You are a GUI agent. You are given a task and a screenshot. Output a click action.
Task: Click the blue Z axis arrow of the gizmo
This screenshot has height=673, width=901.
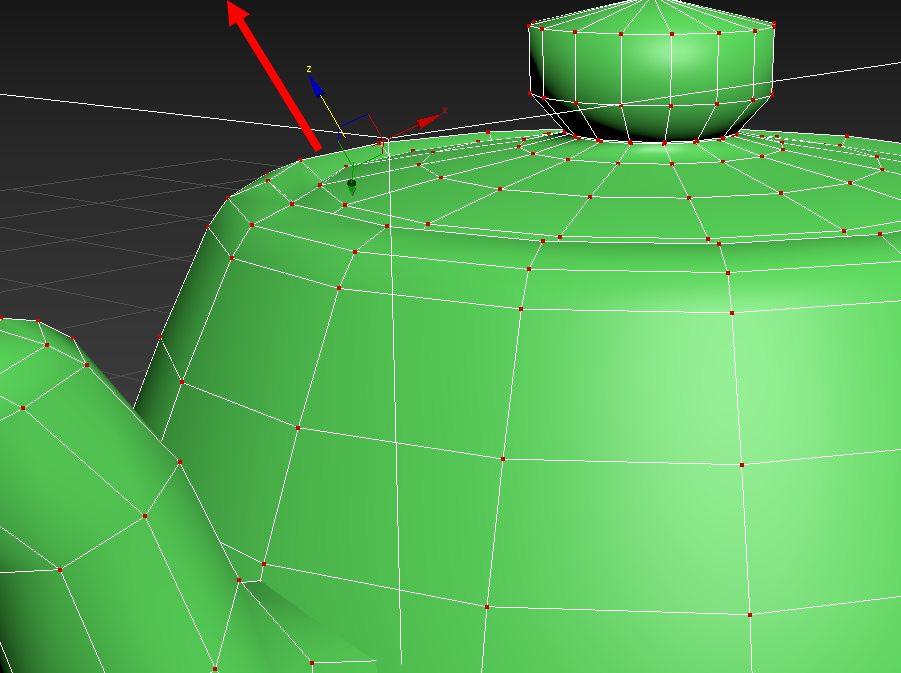315,85
